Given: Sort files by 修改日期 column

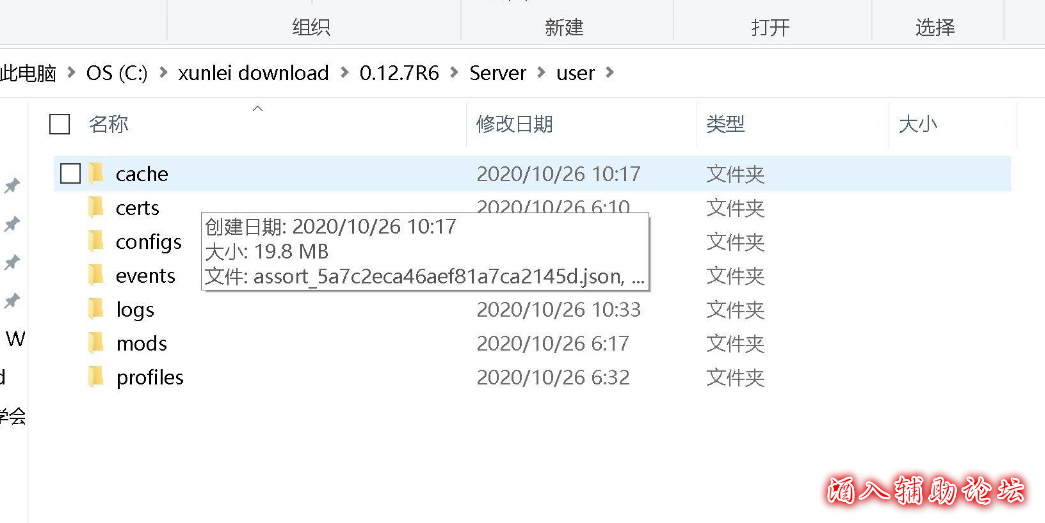Looking at the screenshot, I should point(514,124).
